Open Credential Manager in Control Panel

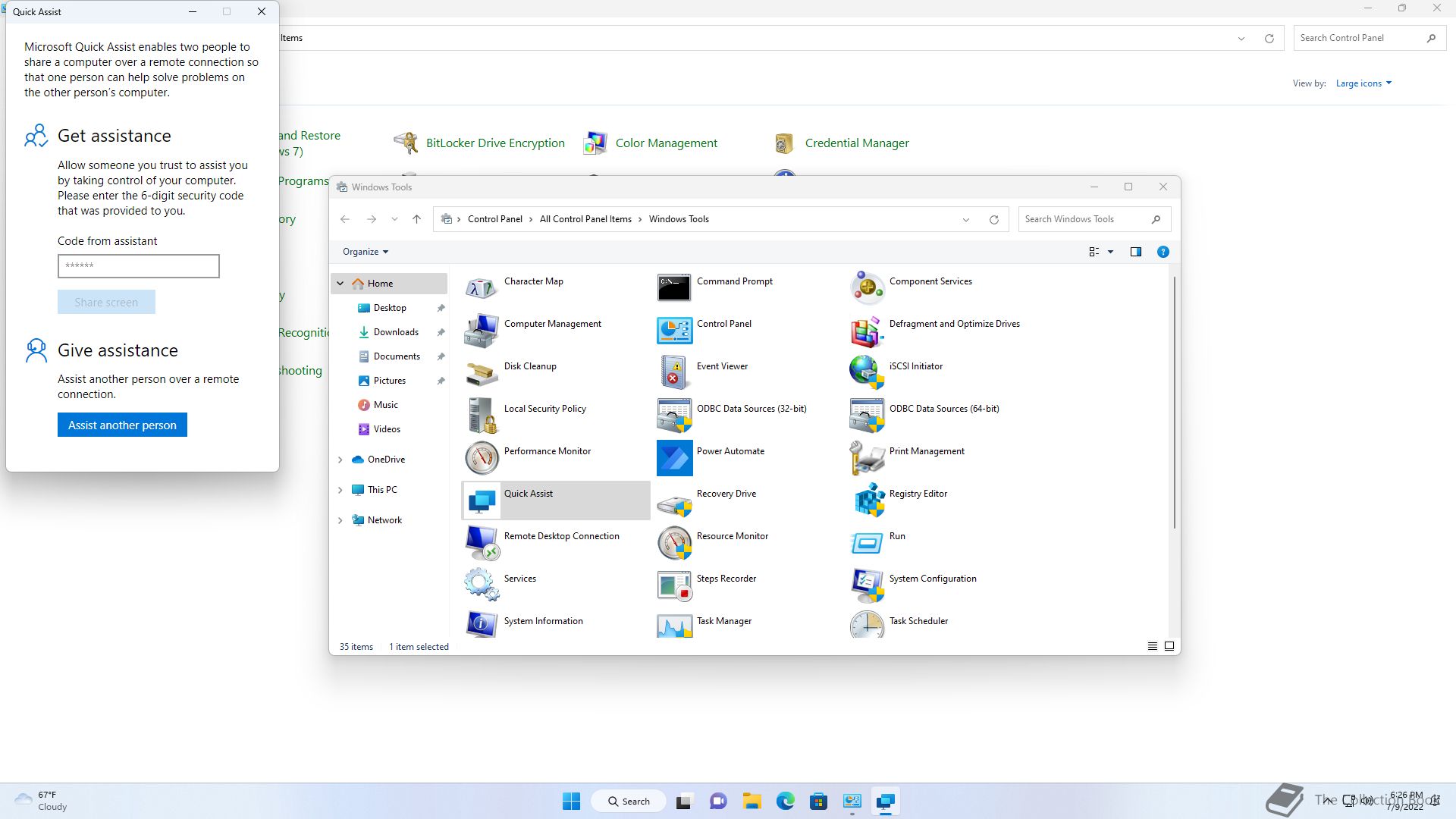pos(857,143)
